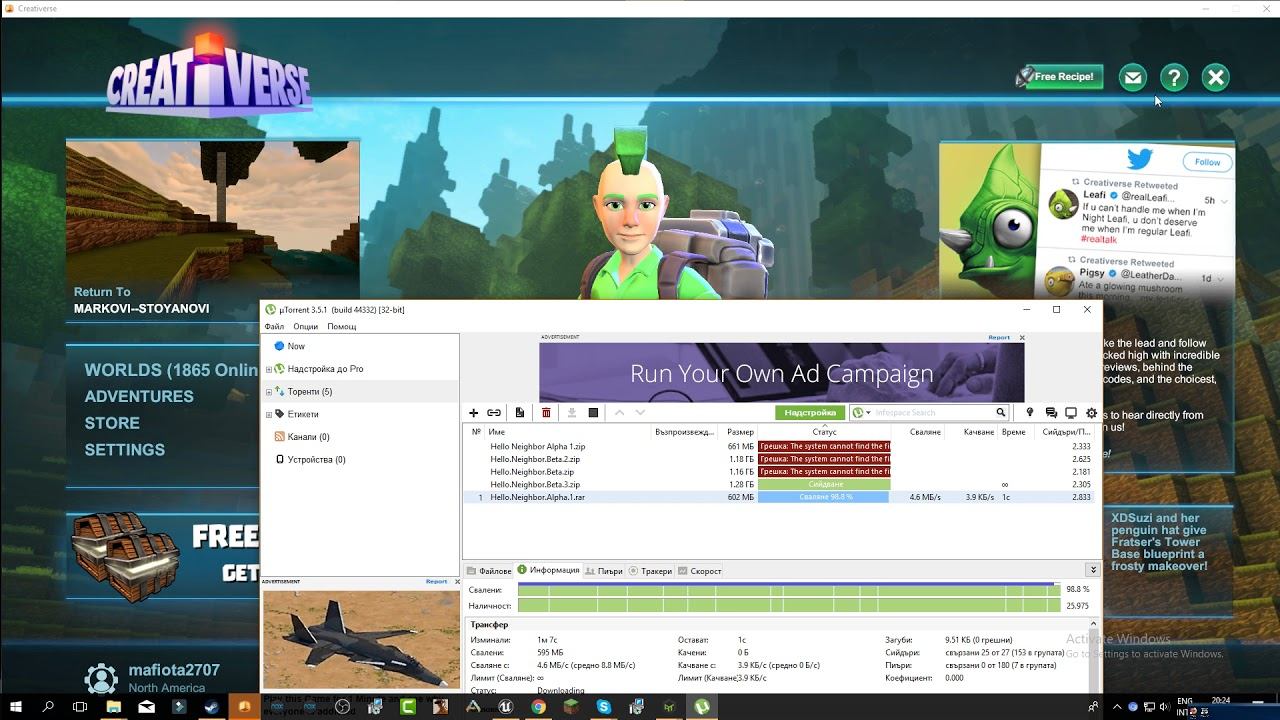The width and height of the screenshot is (1280, 720).
Task: Sort torrents by the Статус column header
Action: click(824, 432)
